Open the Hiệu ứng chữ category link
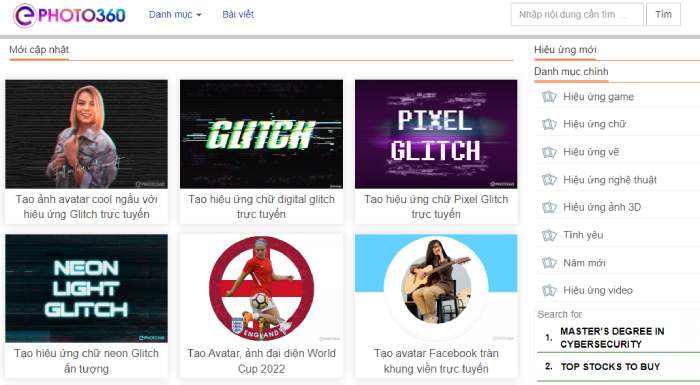 pos(594,124)
